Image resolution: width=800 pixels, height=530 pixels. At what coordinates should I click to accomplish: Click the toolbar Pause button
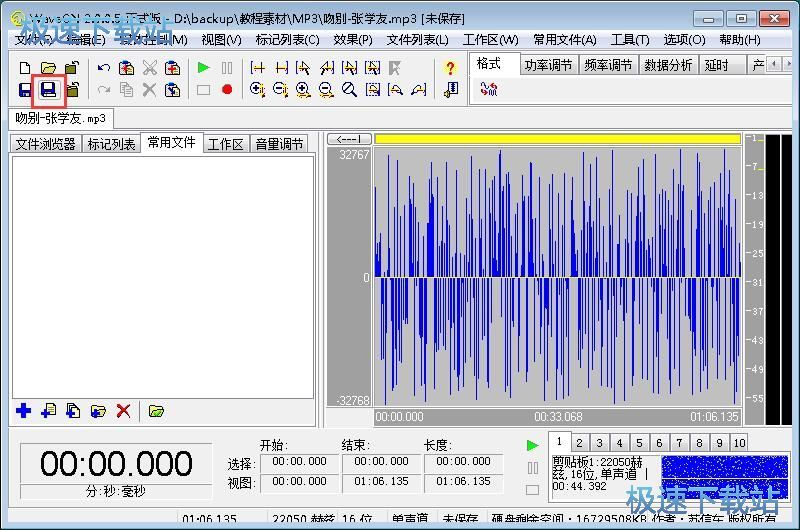(x=227, y=67)
